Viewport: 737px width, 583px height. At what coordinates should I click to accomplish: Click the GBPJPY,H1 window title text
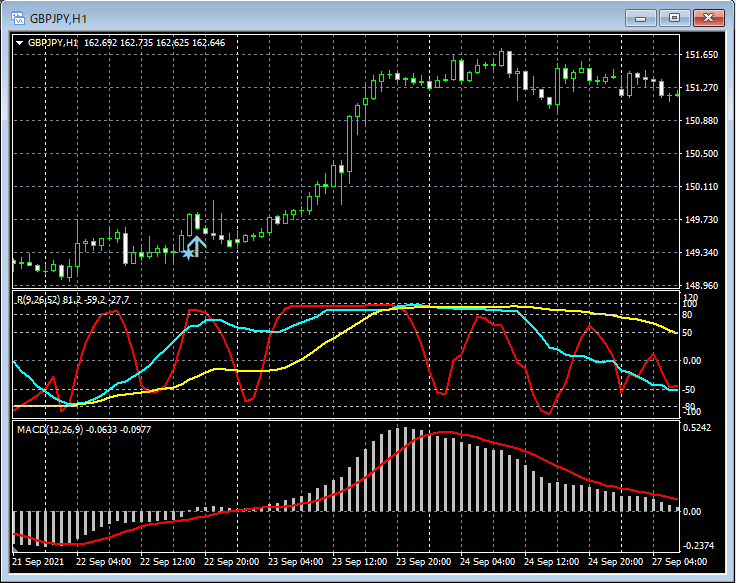point(58,19)
